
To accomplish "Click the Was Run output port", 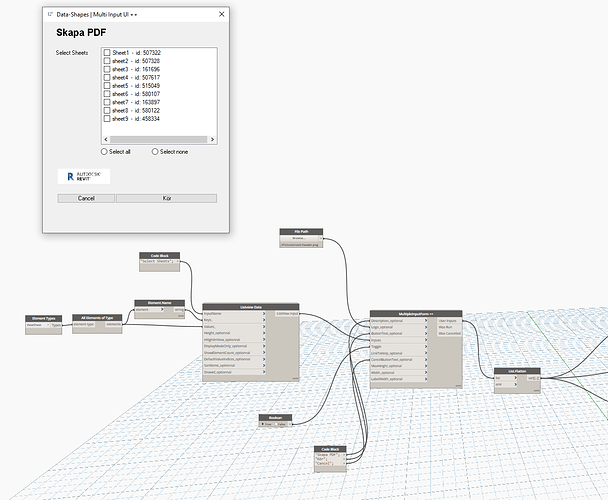I will coord(449,327).
